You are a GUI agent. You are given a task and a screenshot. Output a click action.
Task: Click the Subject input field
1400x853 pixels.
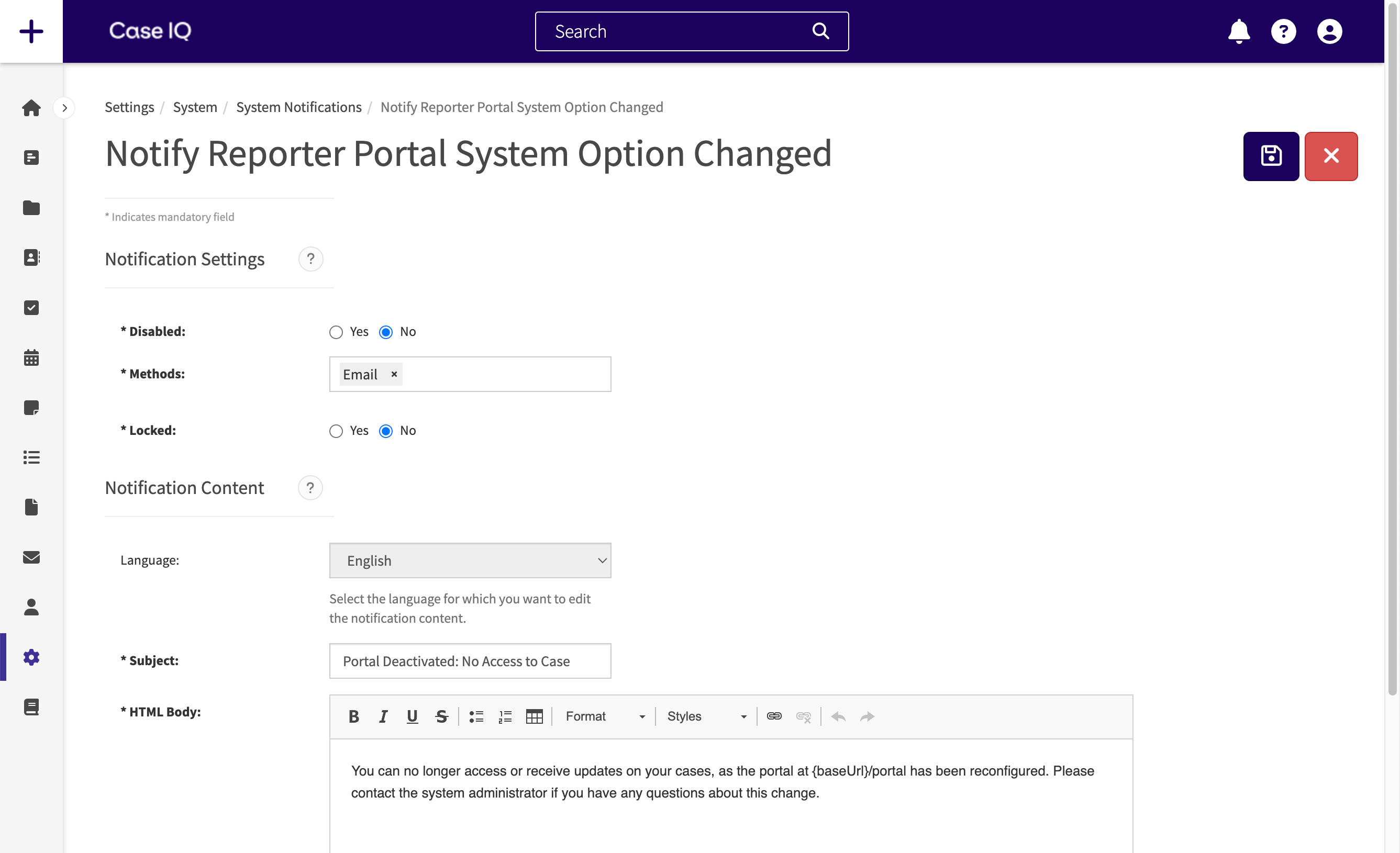tap(470, 661)
